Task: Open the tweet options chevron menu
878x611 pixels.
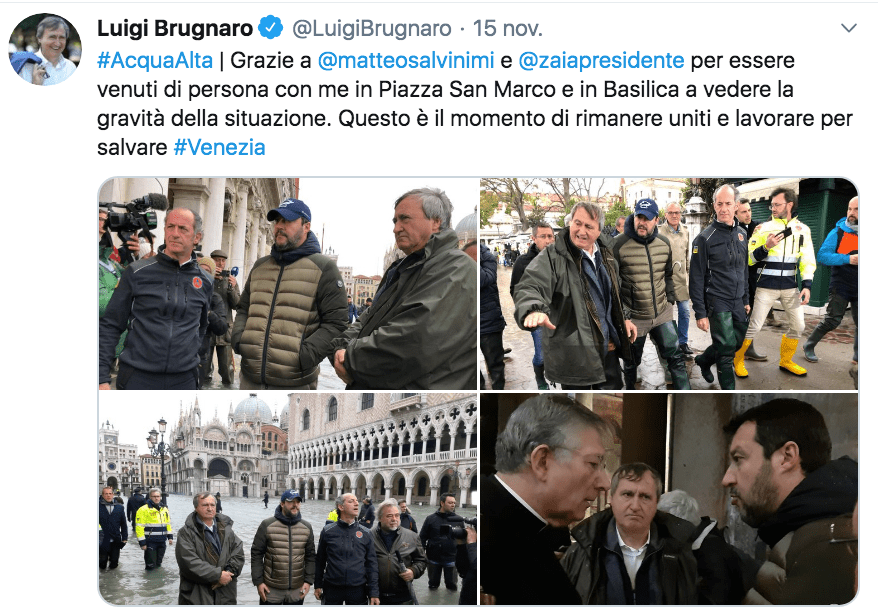Action: (x=849, y=28)
